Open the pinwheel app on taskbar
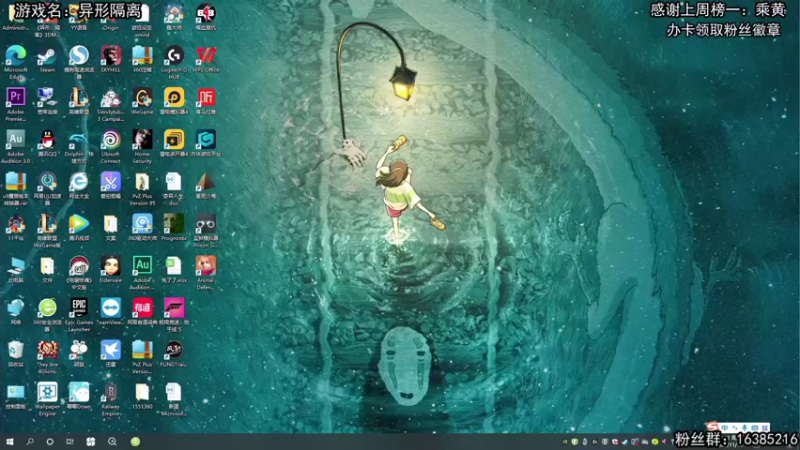Screen dimensions: 800x450 pyautogui.click(x=91, y=442)
